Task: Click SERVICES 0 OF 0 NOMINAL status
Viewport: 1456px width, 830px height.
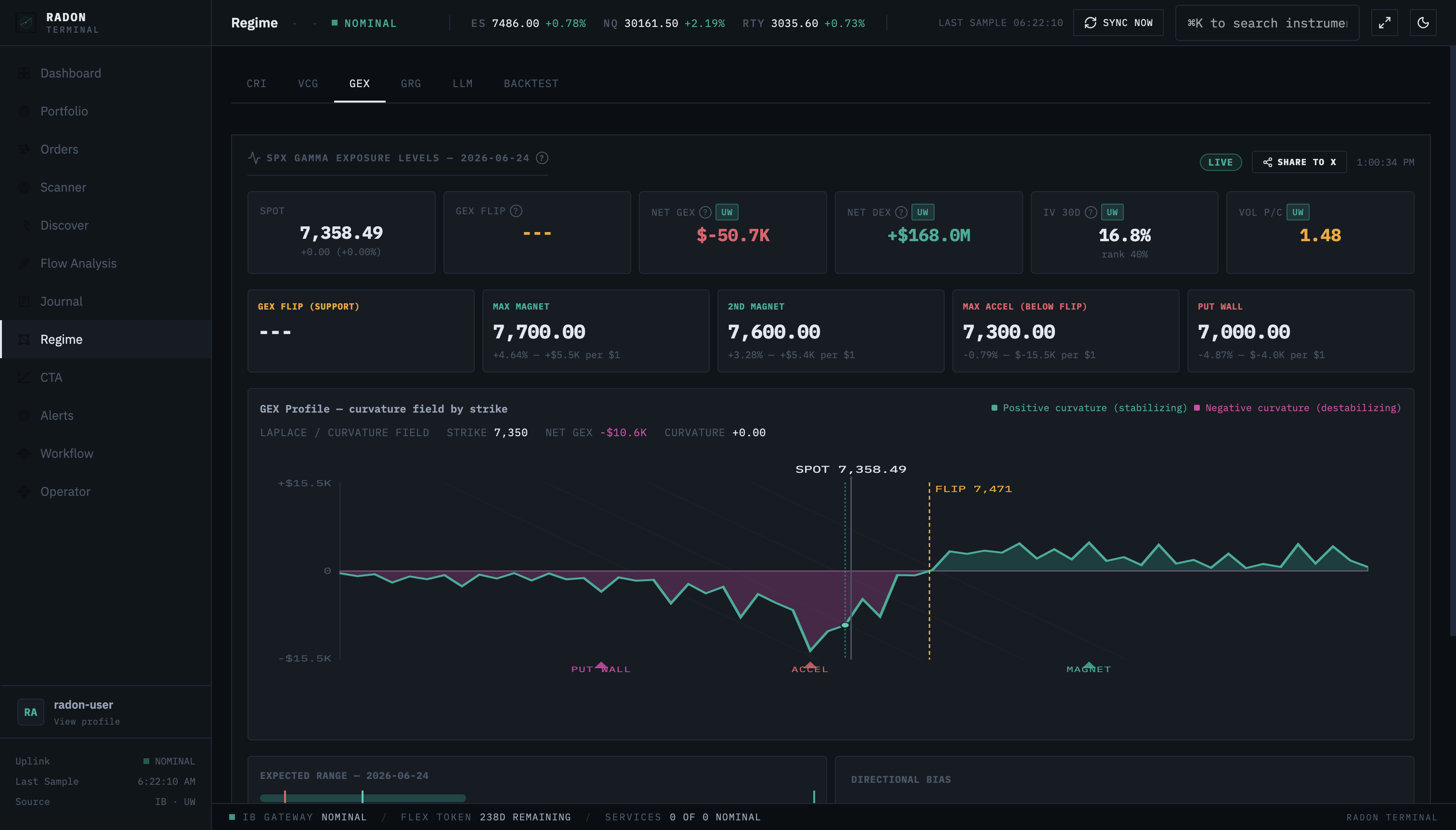Action: (682, 817)
